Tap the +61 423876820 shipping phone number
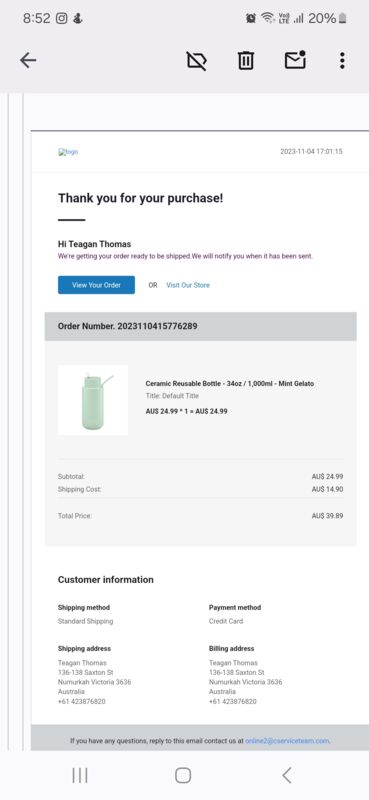Image resolution: width=369 pixels, height=800 pixels. tap(82, 702)
